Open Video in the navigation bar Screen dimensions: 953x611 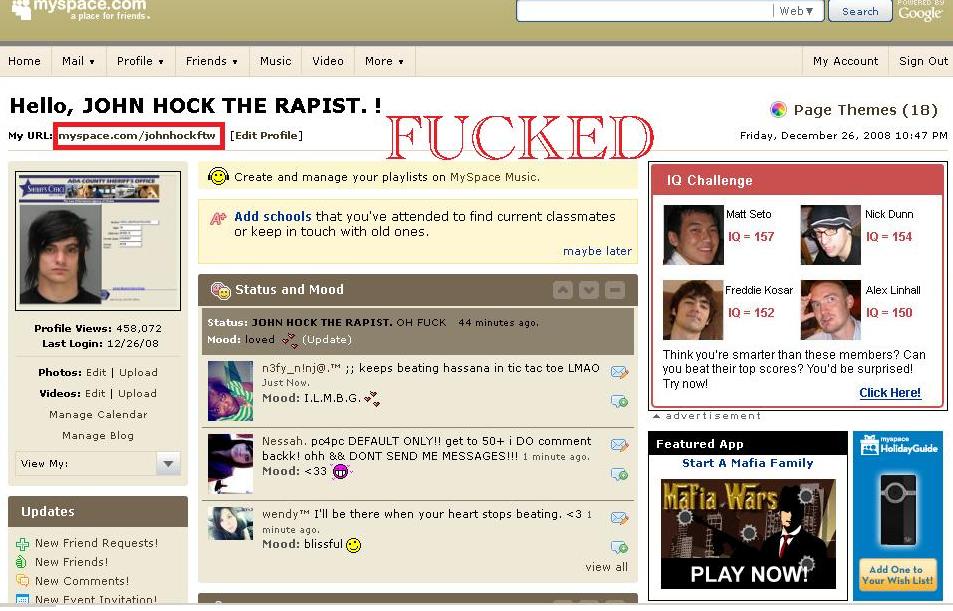coord(328,61)
